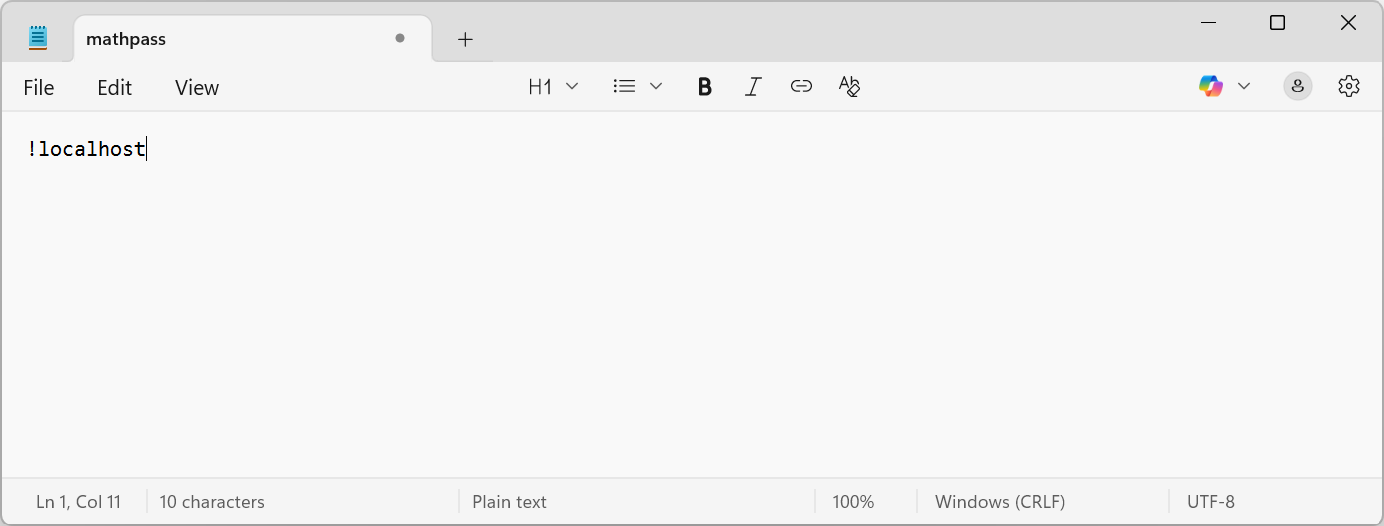Click in the text editing area
Viewport: 1384px width, 526px height.
(690, 300)
